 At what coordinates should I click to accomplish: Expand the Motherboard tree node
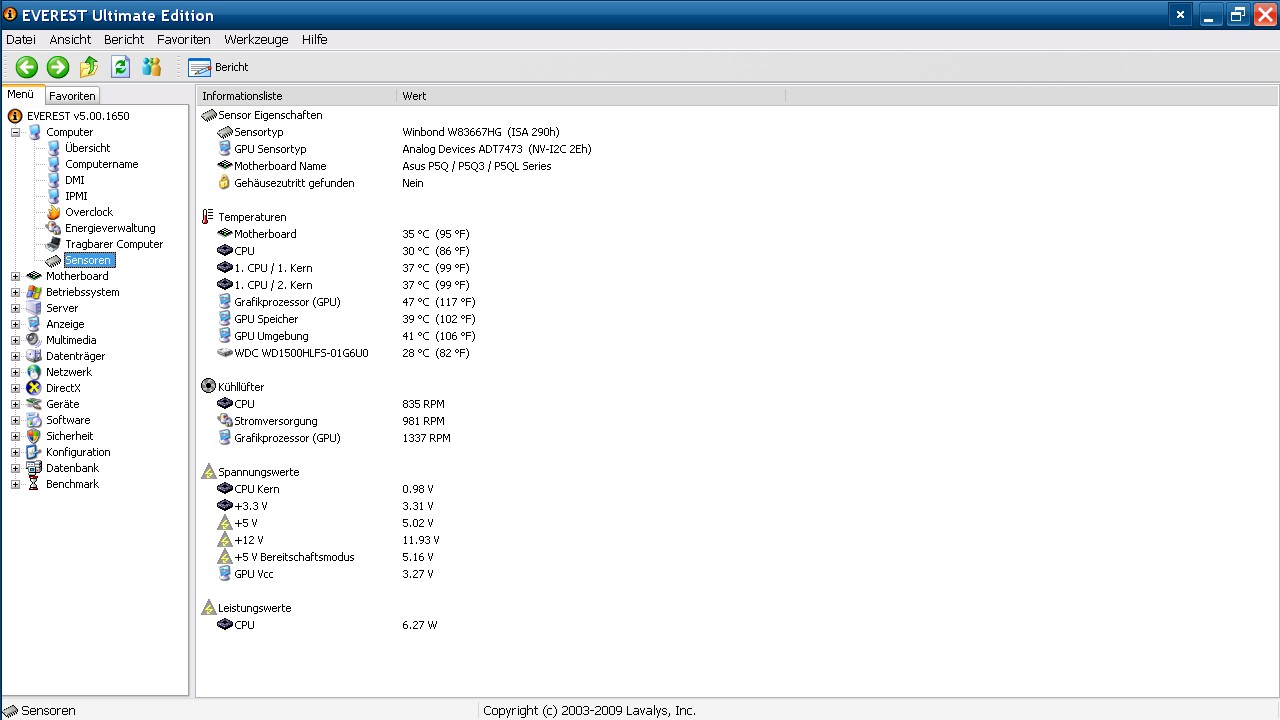pyautogui.click(x=15, y=276)
